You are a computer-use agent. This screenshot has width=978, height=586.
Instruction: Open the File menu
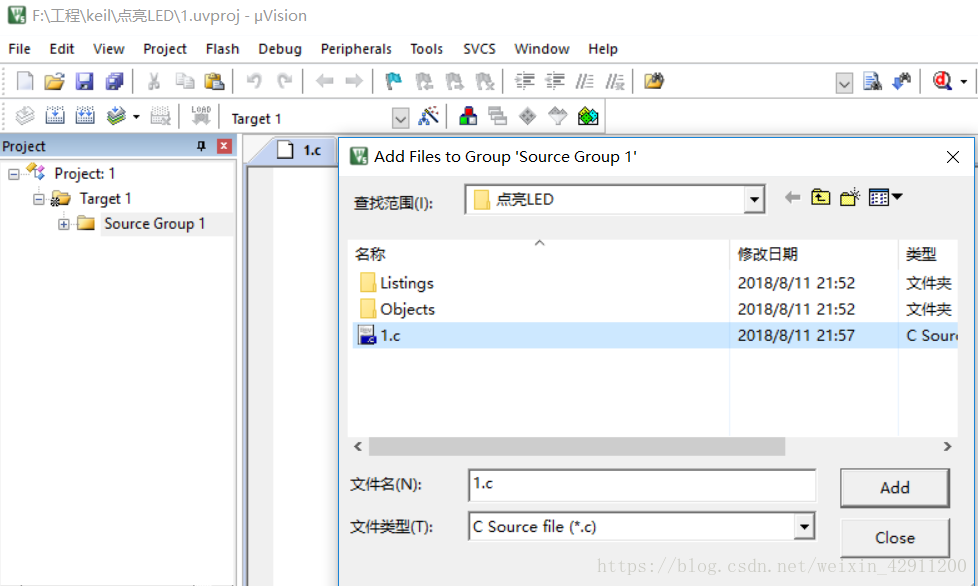(x=19, y=49)
